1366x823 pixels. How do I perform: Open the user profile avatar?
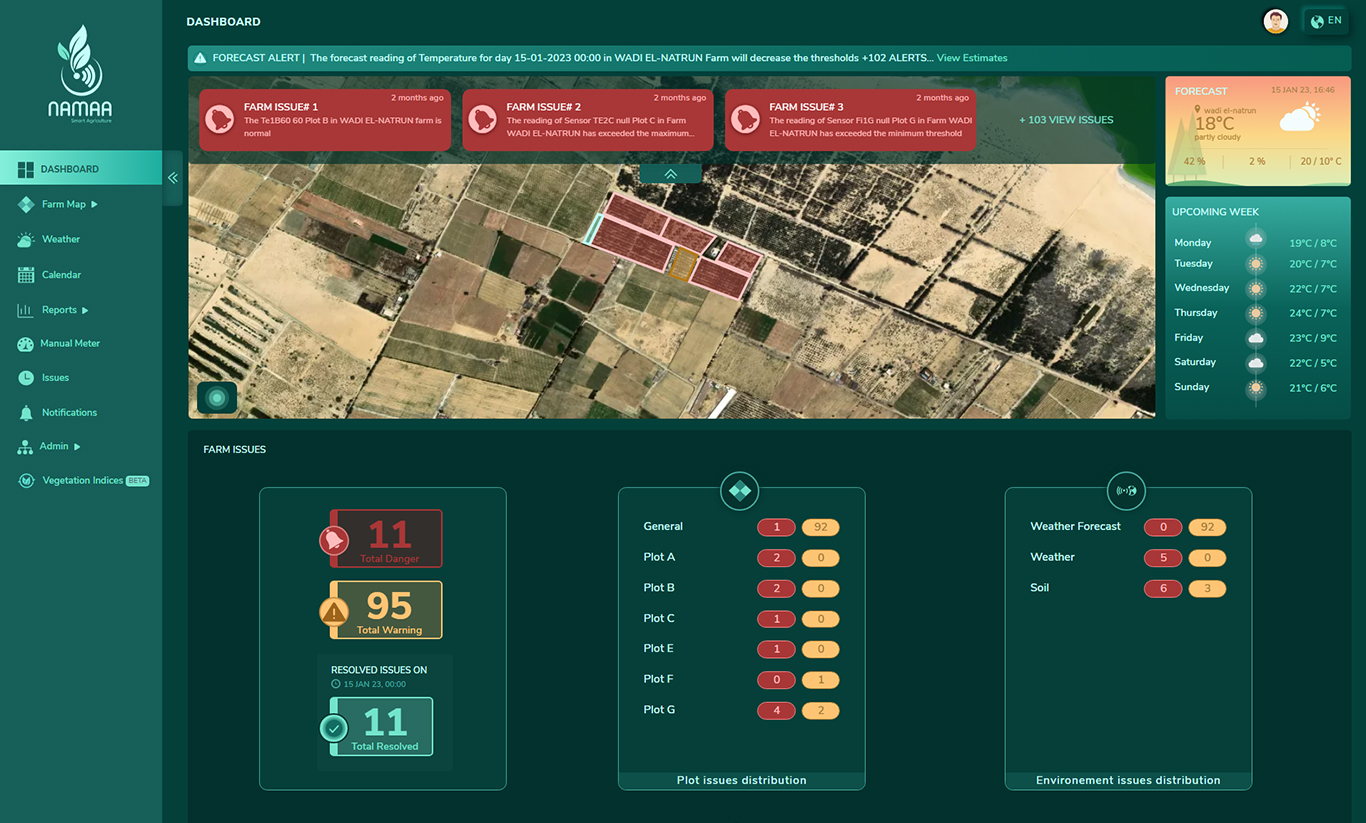coord(1275,21)
